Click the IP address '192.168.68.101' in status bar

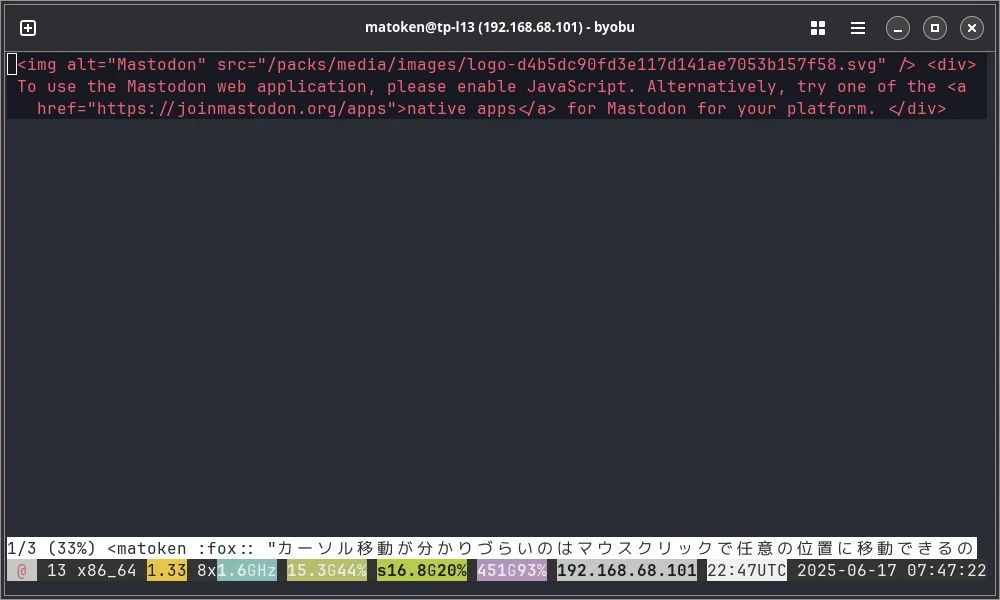click(626, 570)
